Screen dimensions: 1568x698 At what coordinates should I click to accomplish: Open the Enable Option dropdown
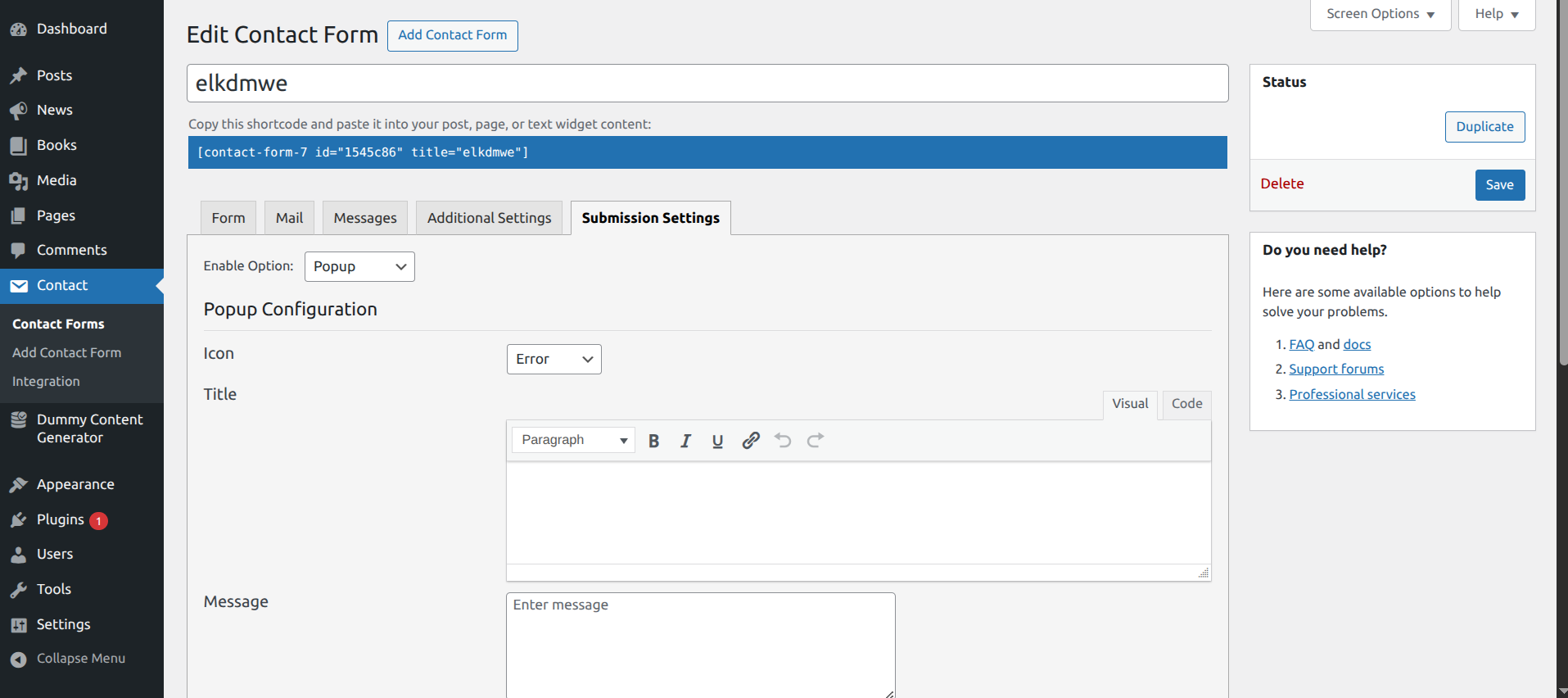click(x=359, y=266)
